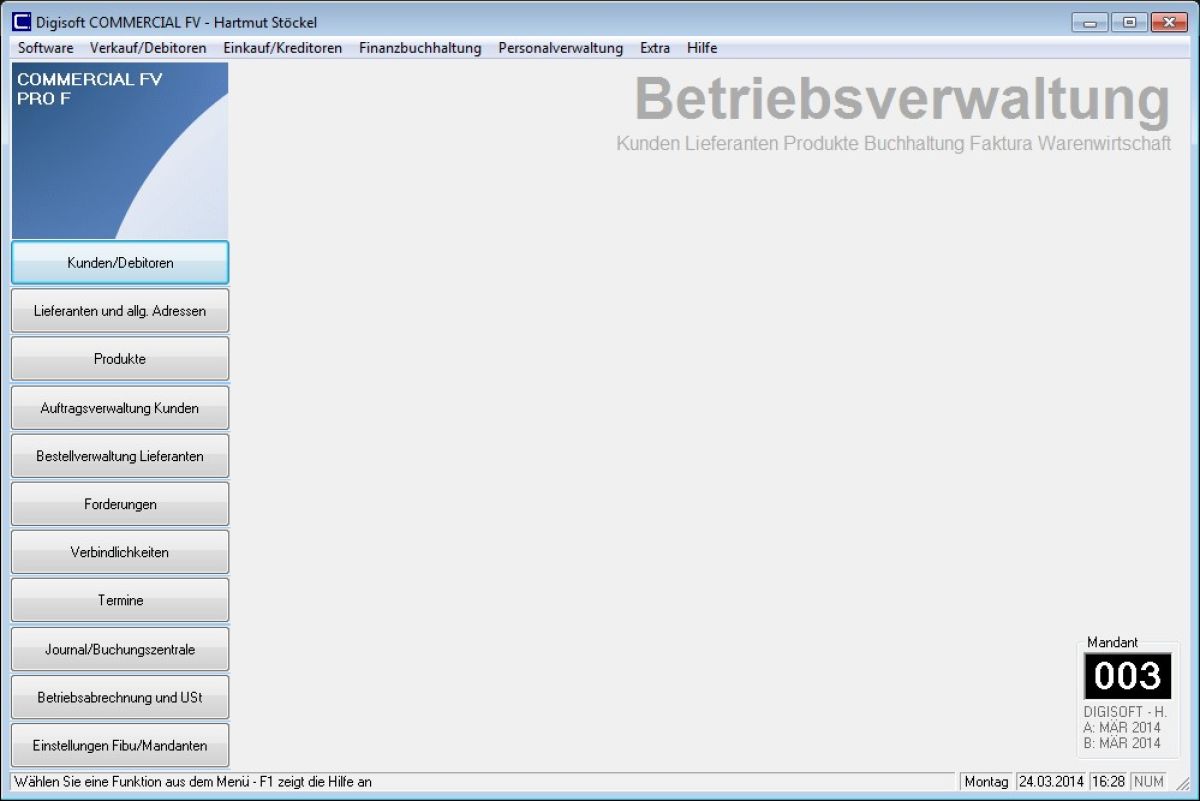Open Lieferanten und allg. Adressen
The height and width of the screenshot is (801, 1200).
point(120,311)
